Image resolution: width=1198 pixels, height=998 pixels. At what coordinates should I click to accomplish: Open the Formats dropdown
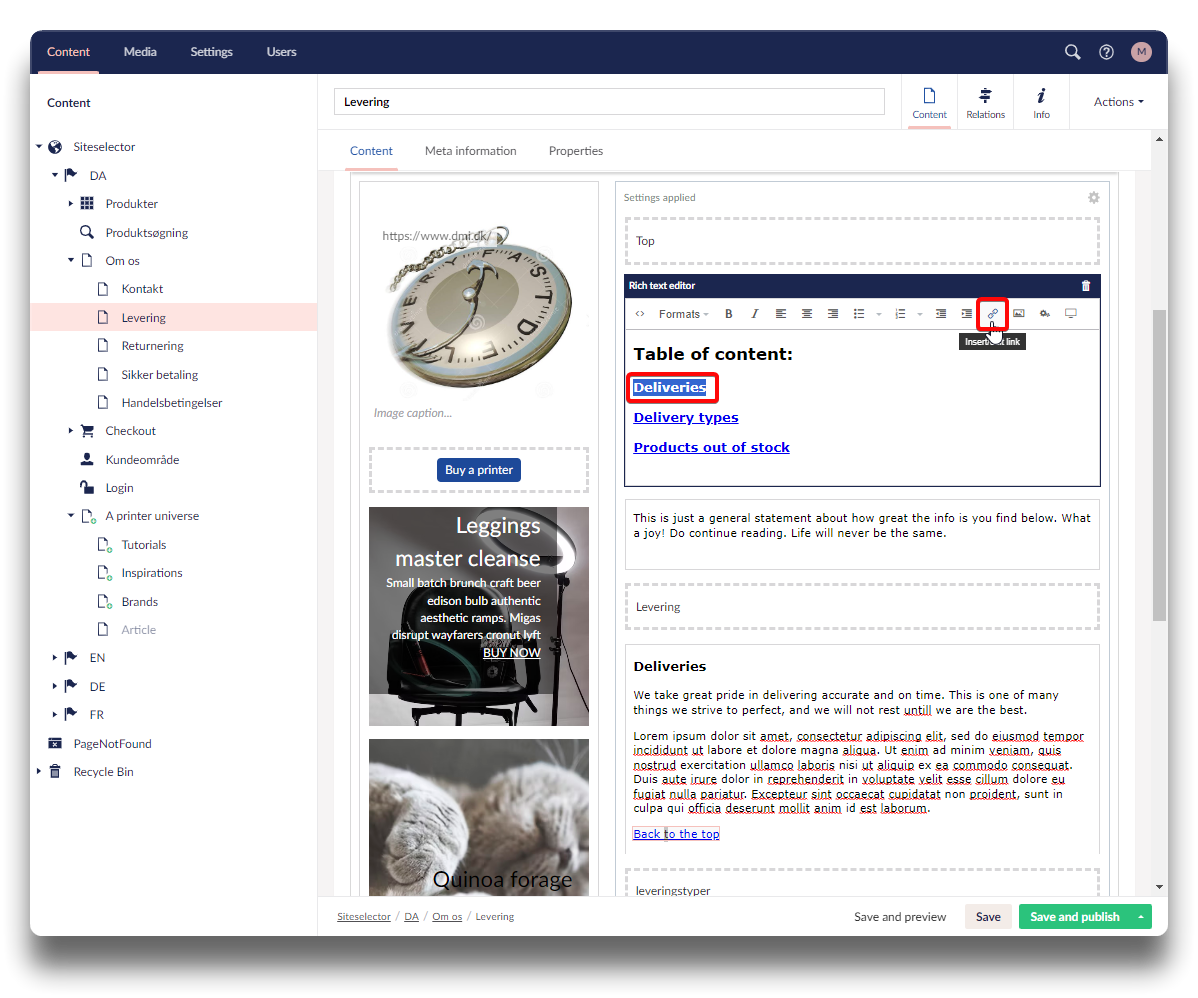click(x=683, y=314)
